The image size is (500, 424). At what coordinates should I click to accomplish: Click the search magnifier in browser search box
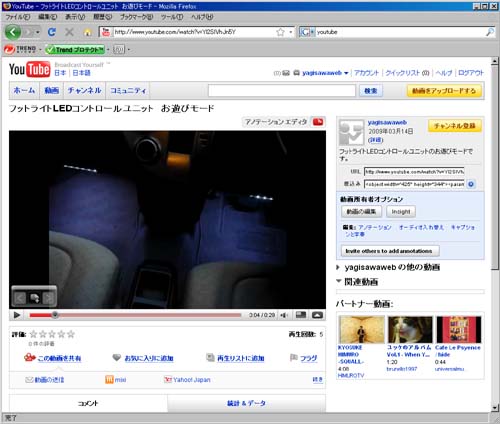[490, 32]
